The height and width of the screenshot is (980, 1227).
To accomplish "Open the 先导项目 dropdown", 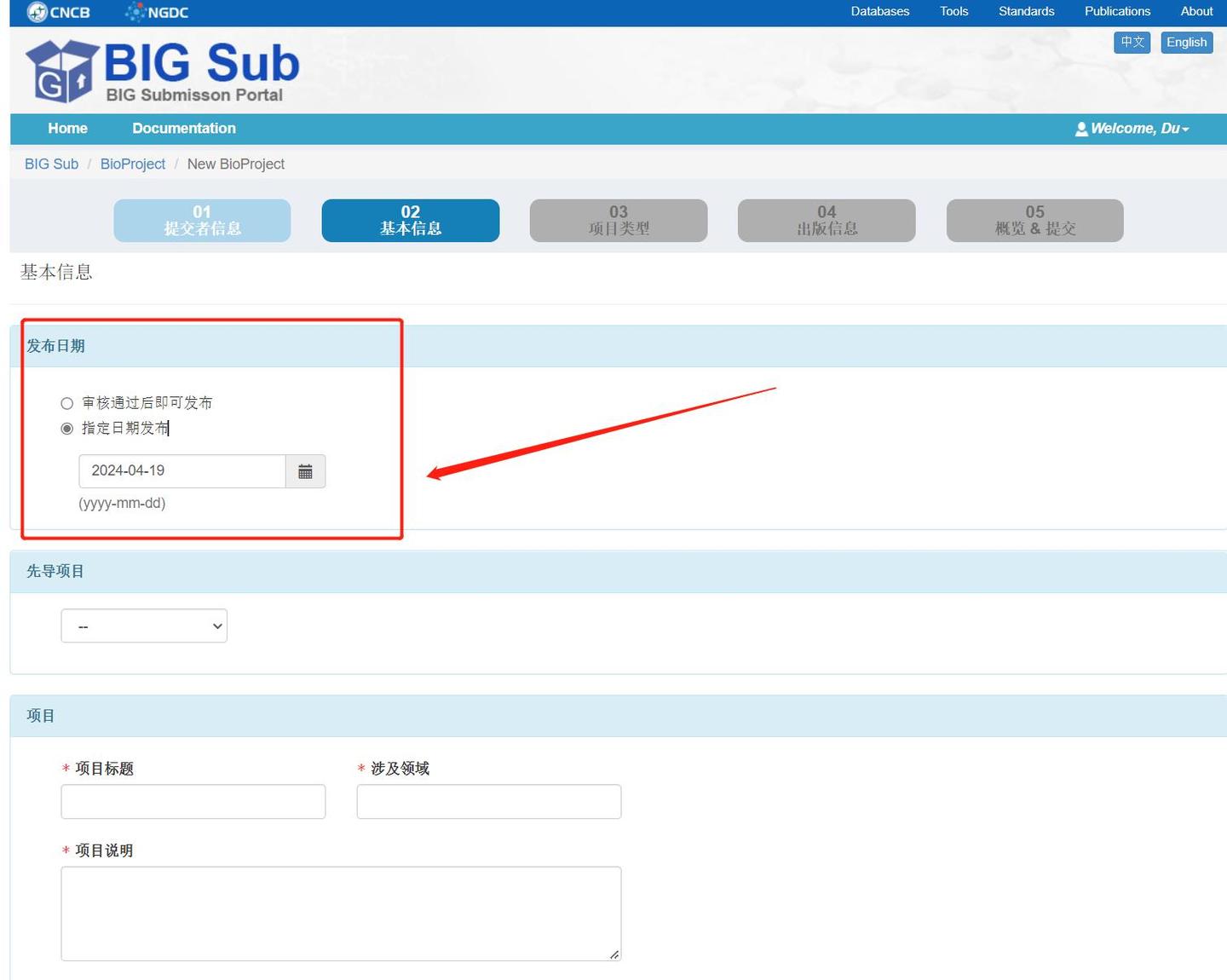I will click(x=144, y=625).
